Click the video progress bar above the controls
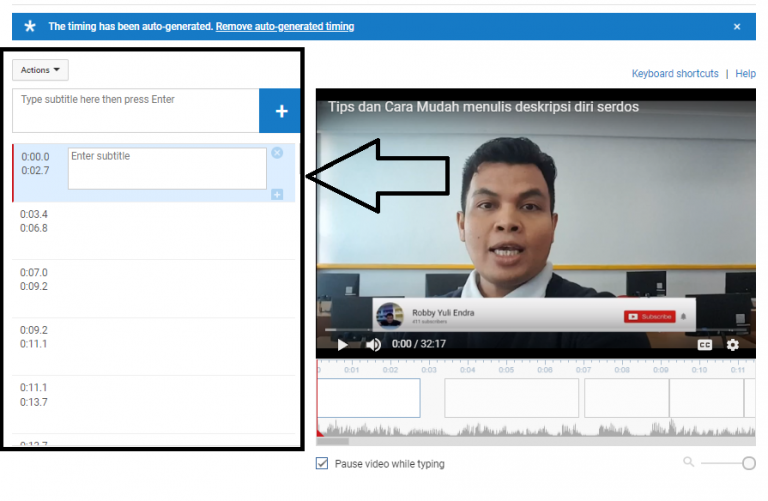768x501 pixels. pos(536,330)
